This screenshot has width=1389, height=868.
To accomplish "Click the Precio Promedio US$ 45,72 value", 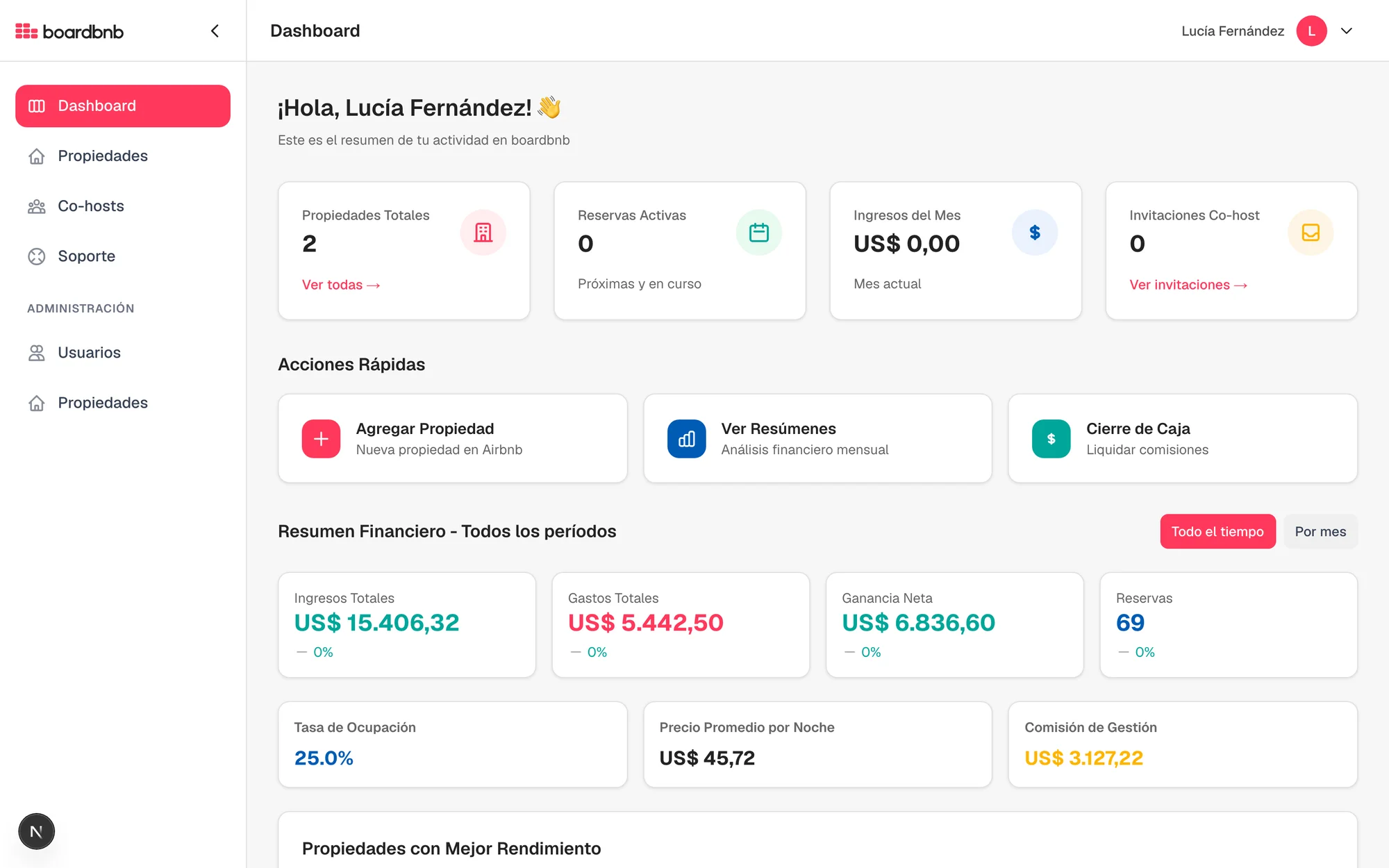I will pyautogui.click(x=707, y=758).
